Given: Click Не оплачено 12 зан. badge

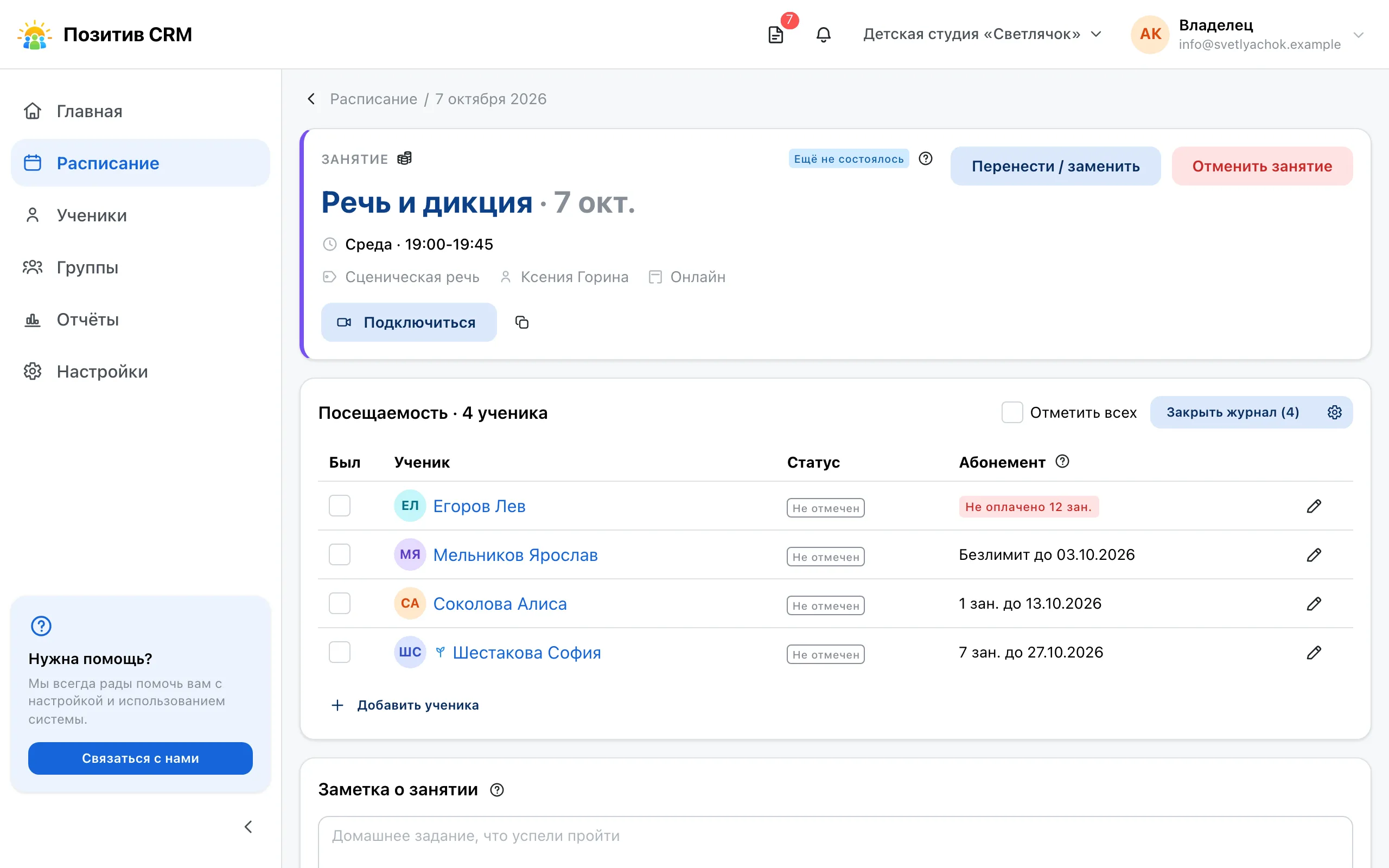Looking at the screenshot, I should pyautogui.click(x=1029, y=506).
